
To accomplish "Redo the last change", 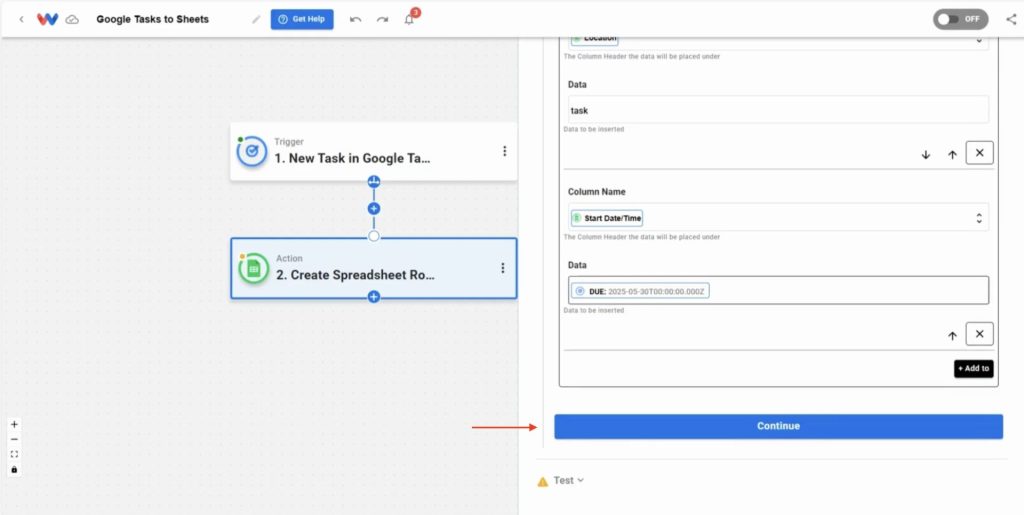I will 382,20.
